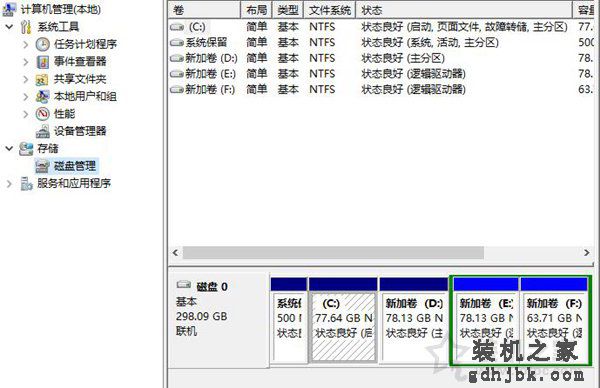This screenshot has width=600, height=388.
Task: Sort by the 状态 column header
Action: pyautogui.click(x=464, y=10)
